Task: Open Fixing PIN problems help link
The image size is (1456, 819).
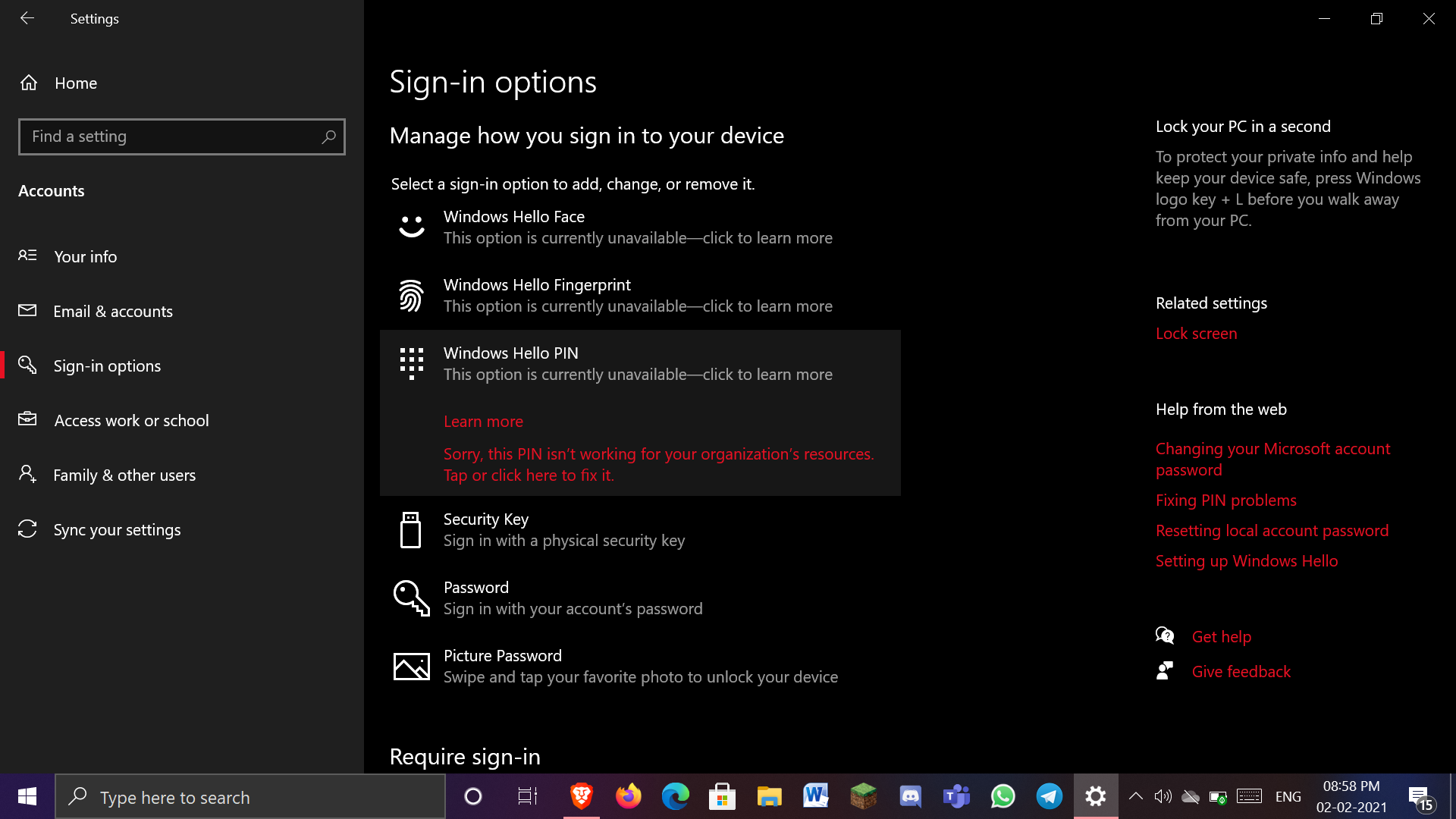Action: pos(1225,500)
